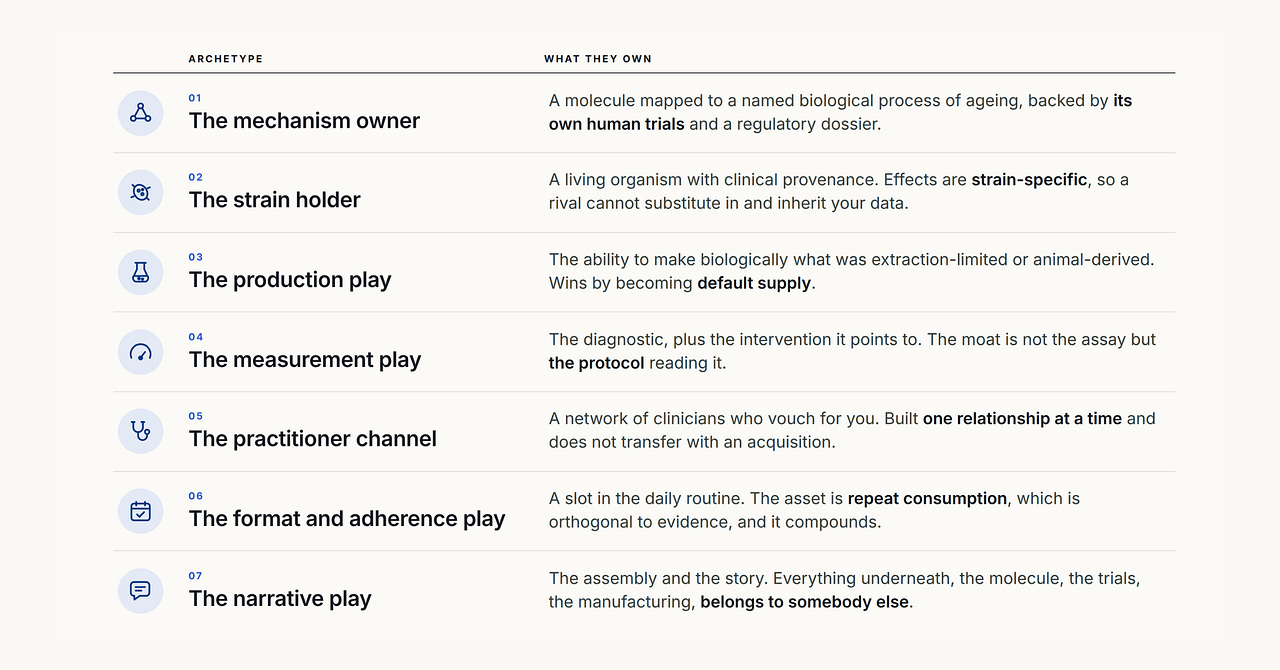
Task: Click 'The mechanism owner' heading
Action: (304, 121)
